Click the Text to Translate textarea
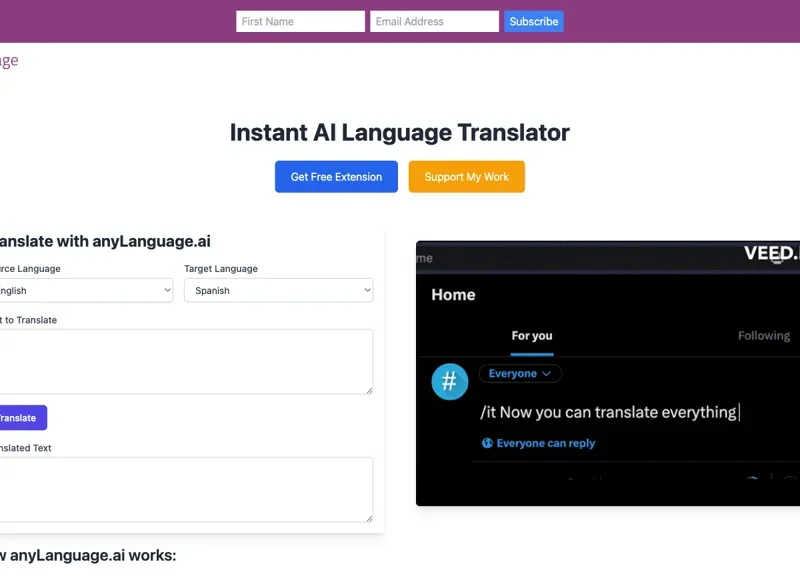The image size is (800, 576). (x=186, y=361)
